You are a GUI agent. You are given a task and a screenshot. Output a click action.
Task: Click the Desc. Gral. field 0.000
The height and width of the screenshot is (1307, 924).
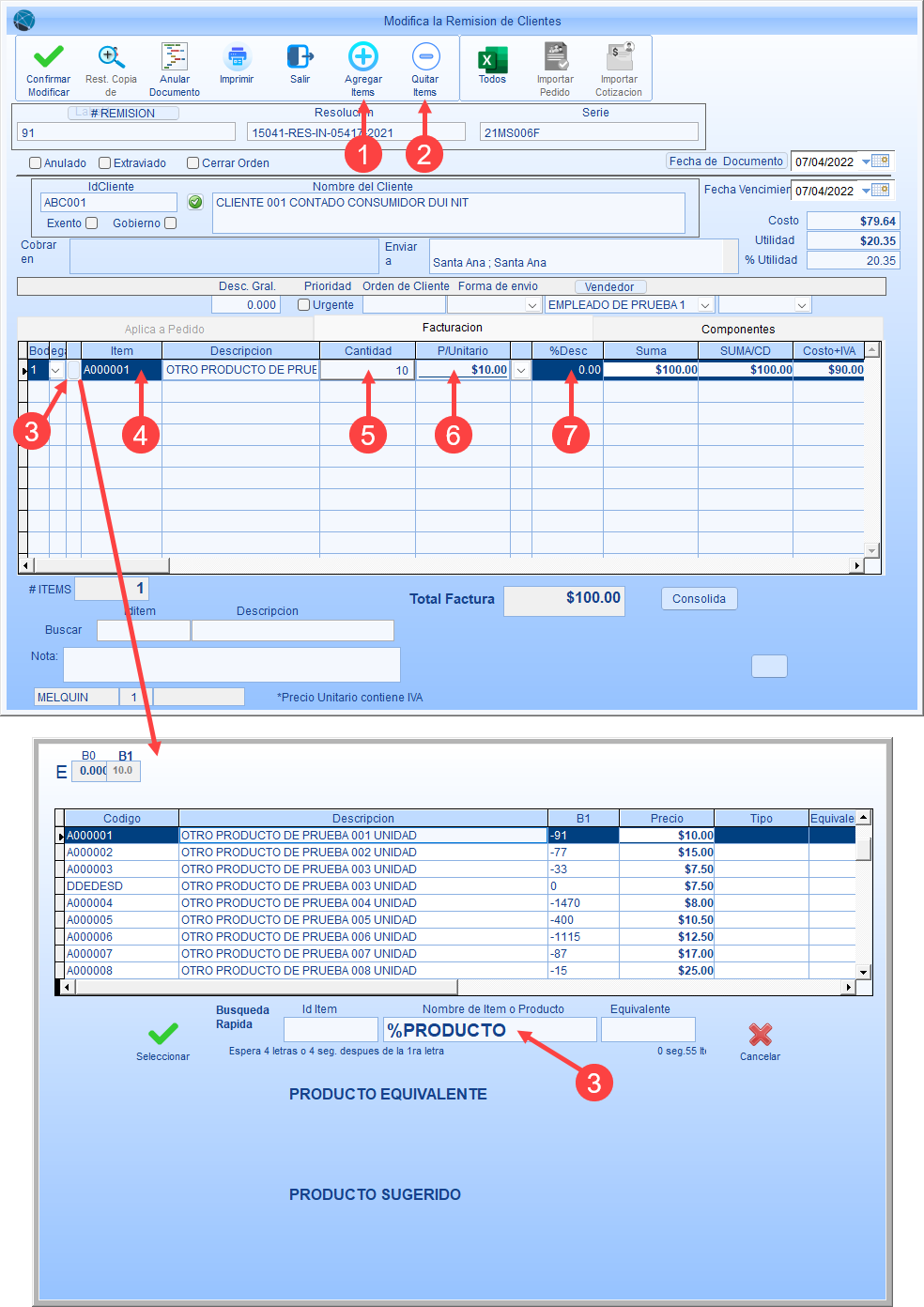(245, 305)
